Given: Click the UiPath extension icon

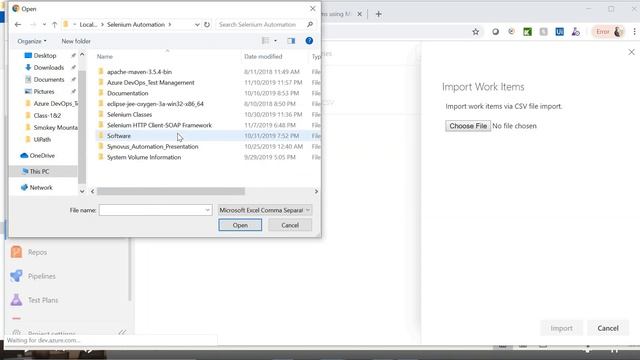Looking at the screenshot, I should 560,32.
